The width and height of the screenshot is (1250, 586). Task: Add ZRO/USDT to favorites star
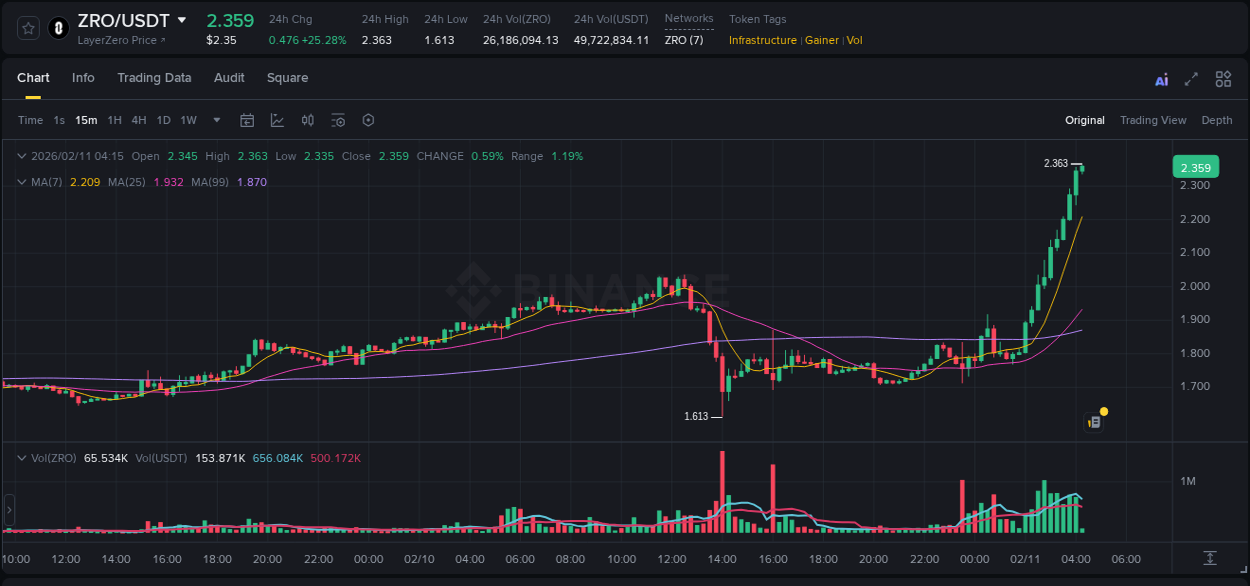(x=28, y=29)
